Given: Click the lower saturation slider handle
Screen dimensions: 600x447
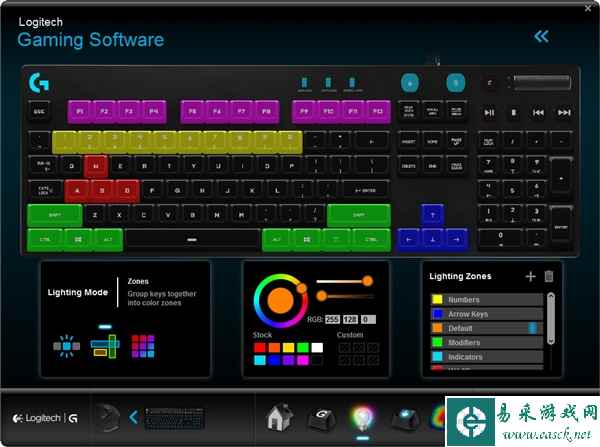Looking at the screenshot, I should pos(322,296).
